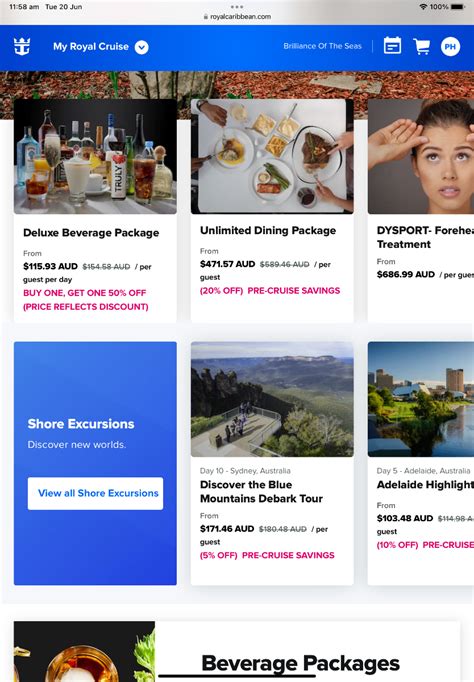Tap the three-dot multitasking menu at top
474x682 pixels.
[x=237, y=7]
